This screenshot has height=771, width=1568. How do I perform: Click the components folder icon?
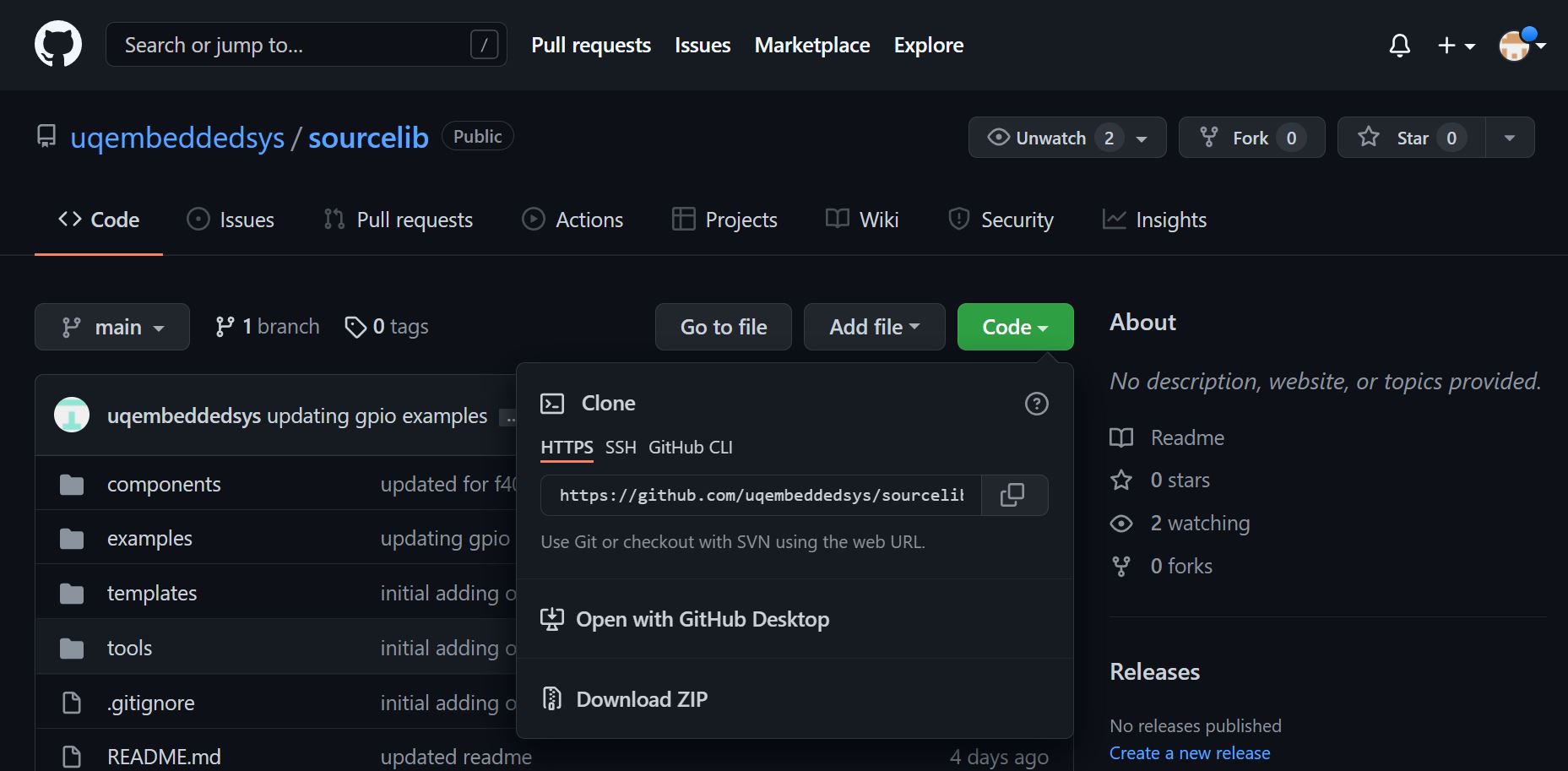(x=72, y=484)
